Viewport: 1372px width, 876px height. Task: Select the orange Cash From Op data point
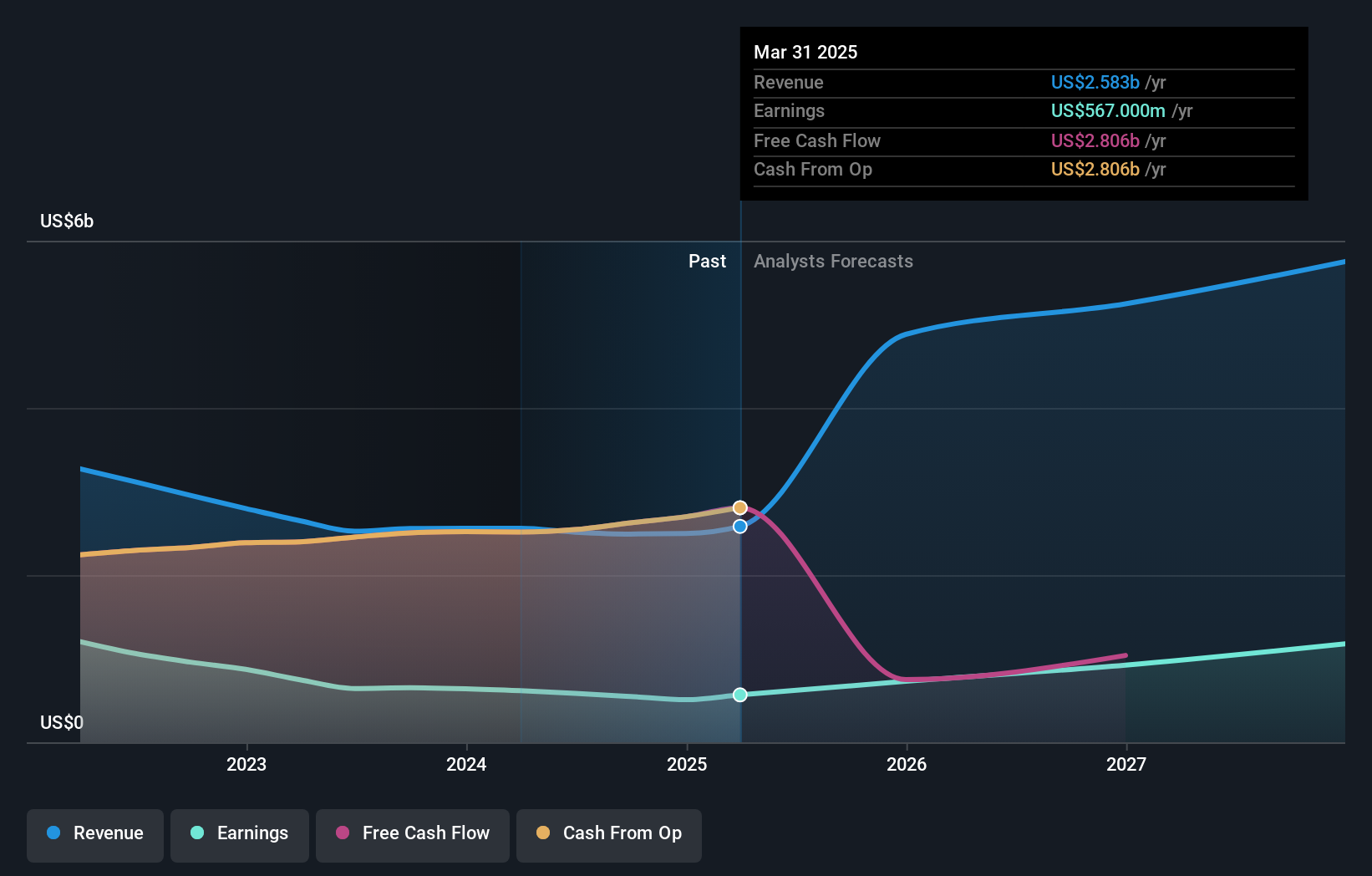click(x=740, y=508)
